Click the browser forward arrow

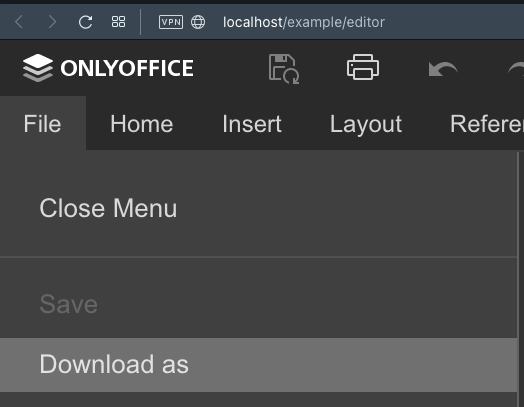(x=52, y=22)
